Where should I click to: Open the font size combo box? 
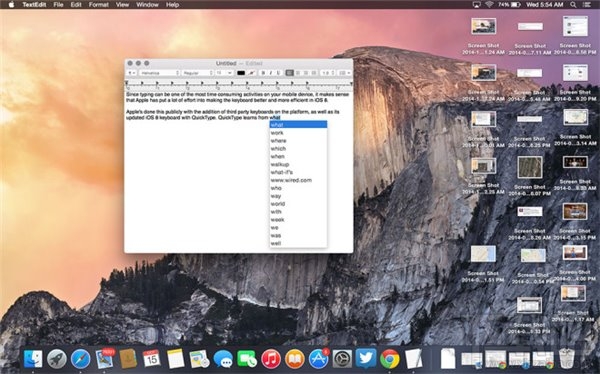coord(224,73)
